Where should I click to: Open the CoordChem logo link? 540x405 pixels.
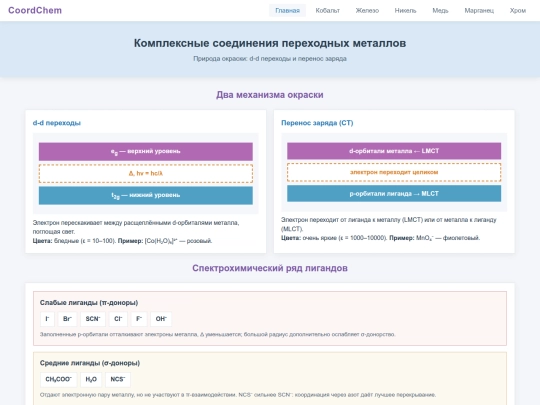pyautogui.click(x=35, y=10)
